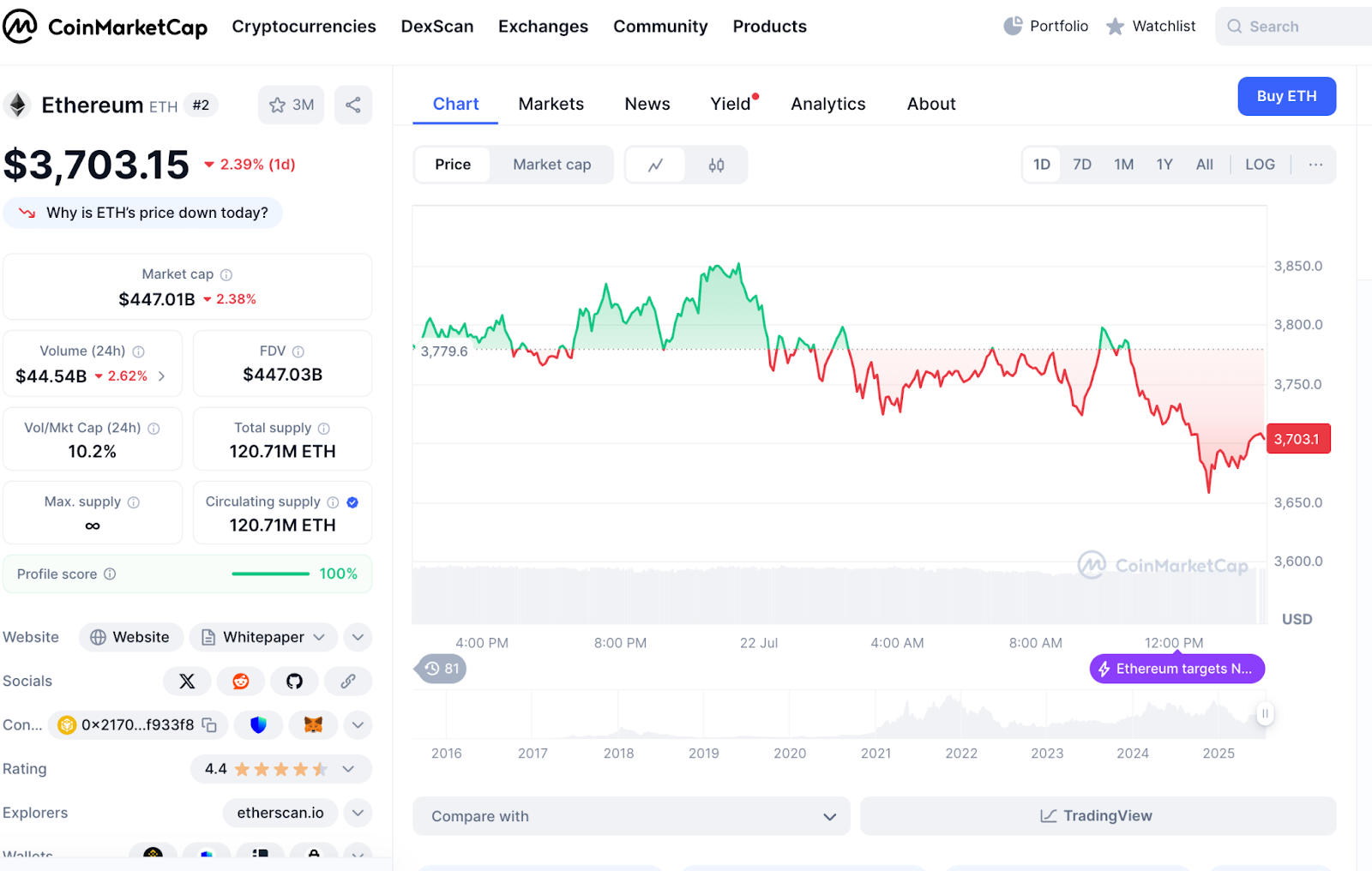Image resolution: width=1372 pixels, height=871 pixels.
Task: Click the Ethereum targets N... news marker
Action: coord(1176,669)
